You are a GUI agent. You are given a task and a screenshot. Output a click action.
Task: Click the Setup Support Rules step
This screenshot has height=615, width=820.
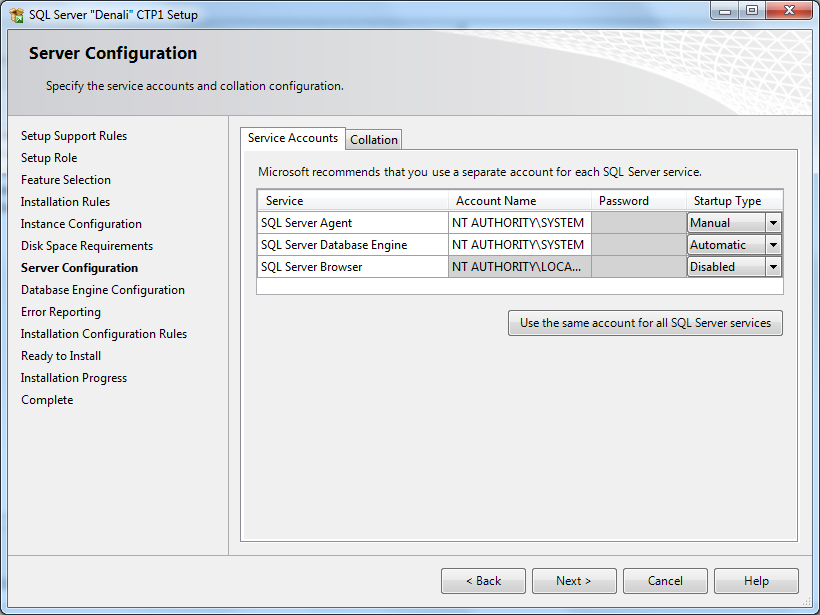[74, 136]
